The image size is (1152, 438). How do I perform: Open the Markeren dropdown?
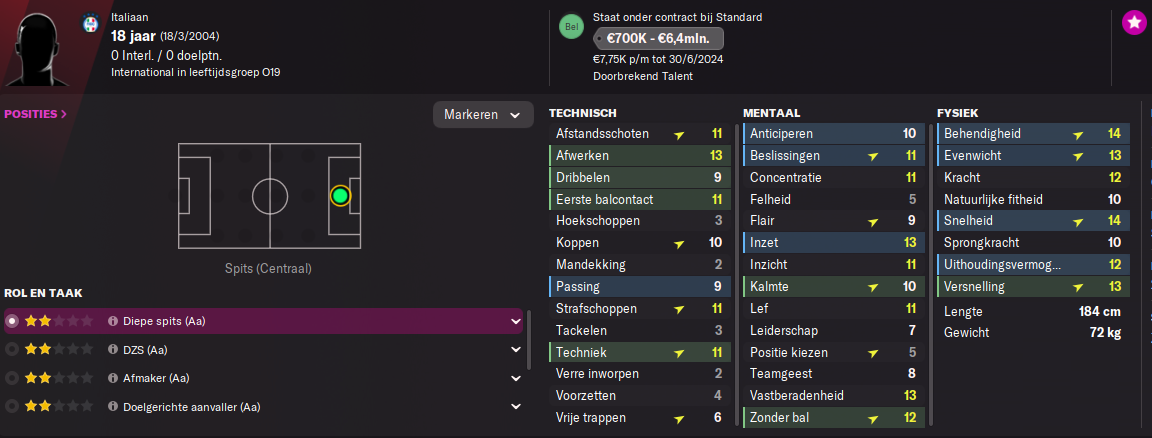483,115
